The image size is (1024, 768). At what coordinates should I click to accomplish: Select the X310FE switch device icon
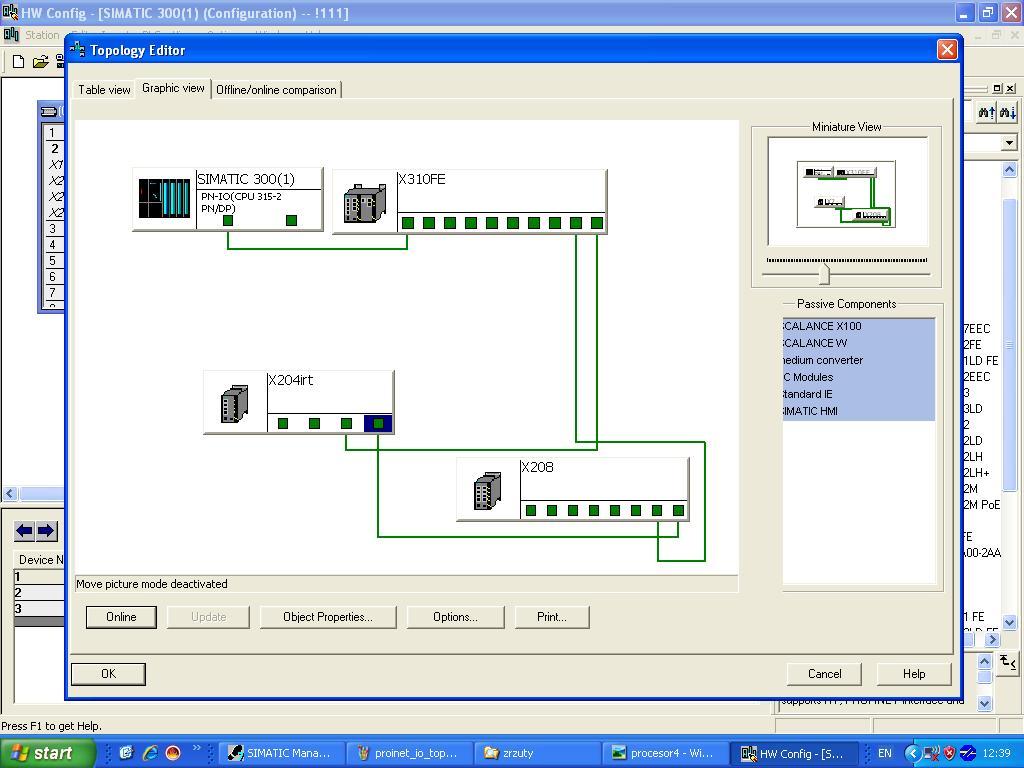pyautogui.click(x=365, y=203)
